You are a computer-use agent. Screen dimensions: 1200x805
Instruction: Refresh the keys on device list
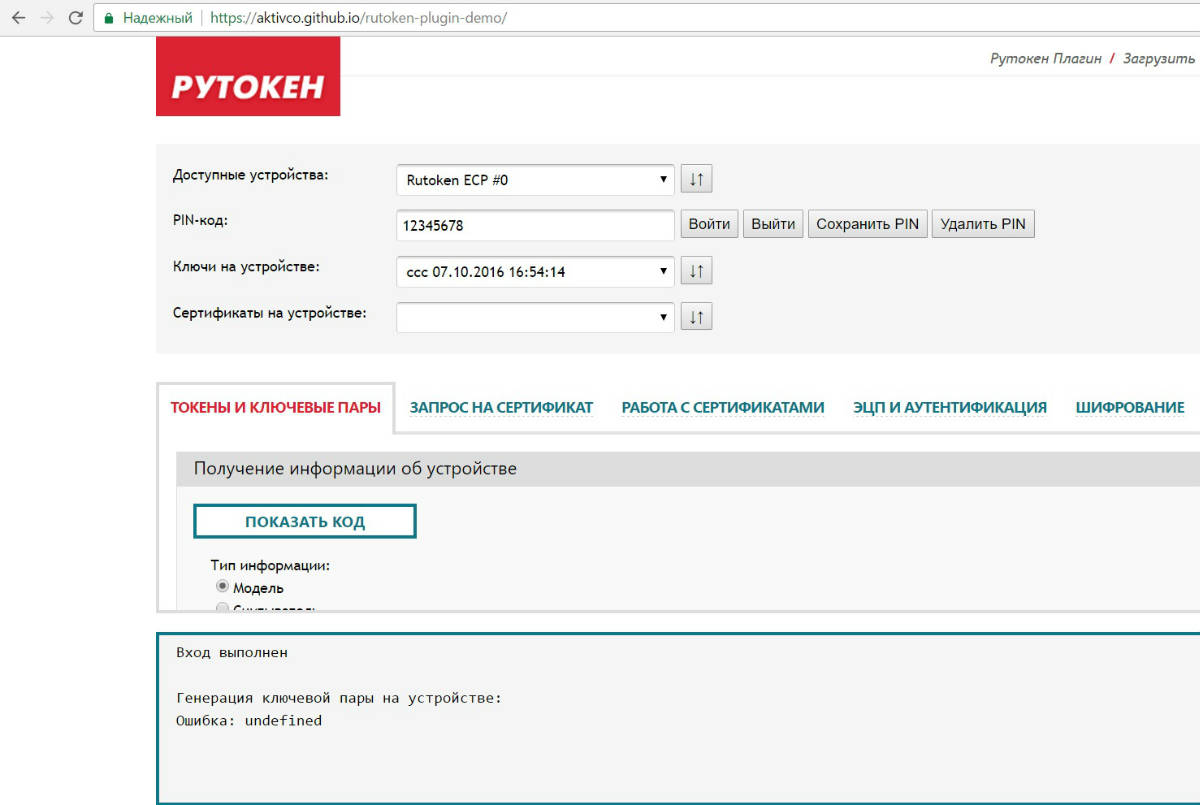point(696,271)
